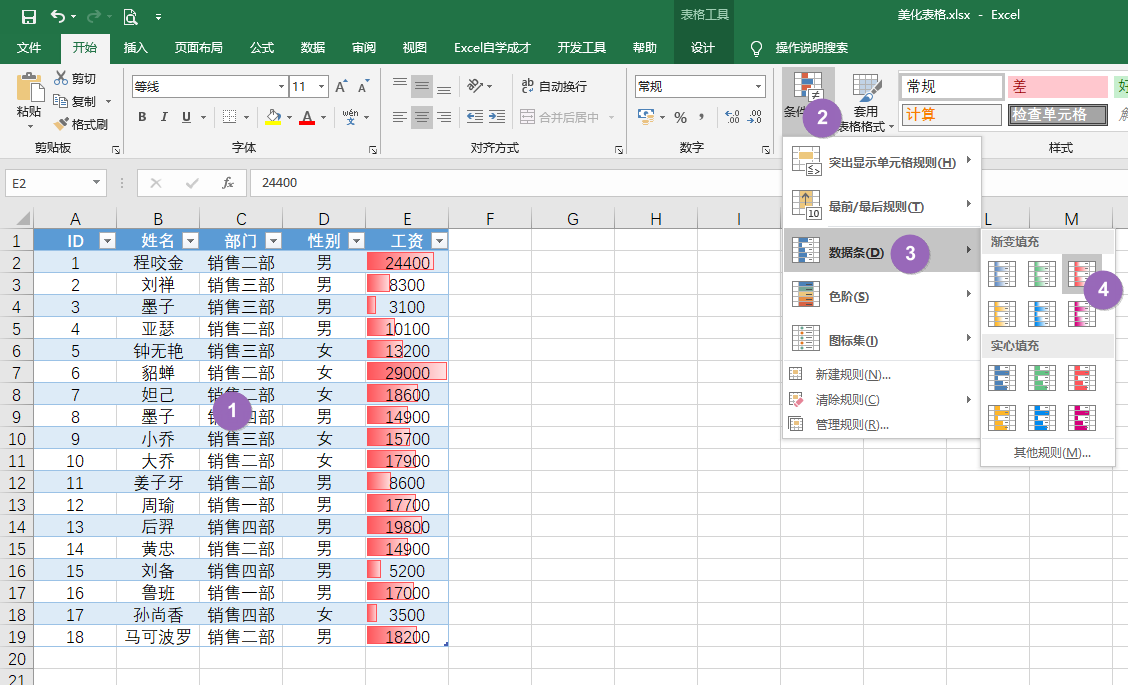Screen dimensions: 1128x685
Task: Click the align right icon
Action: pyautogui.click(x=445, y=117)
